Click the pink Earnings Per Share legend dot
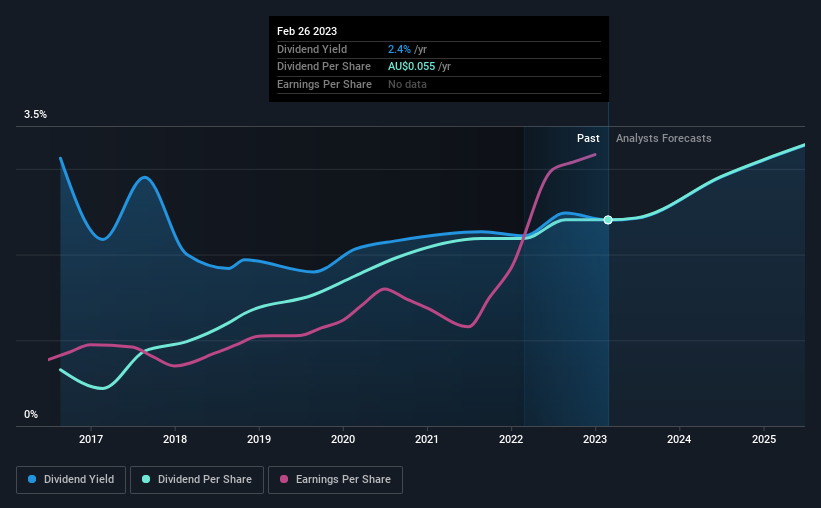Viewport: 821px width, 508px height. click(x=284, y=479)
